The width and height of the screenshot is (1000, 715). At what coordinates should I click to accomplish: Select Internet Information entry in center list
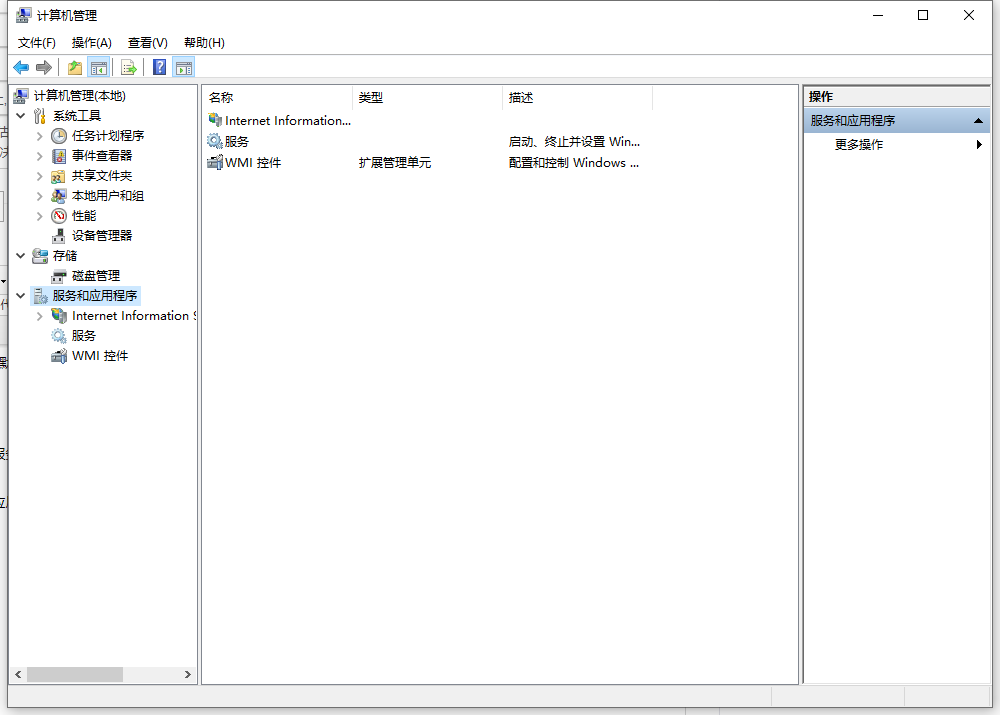287,120
